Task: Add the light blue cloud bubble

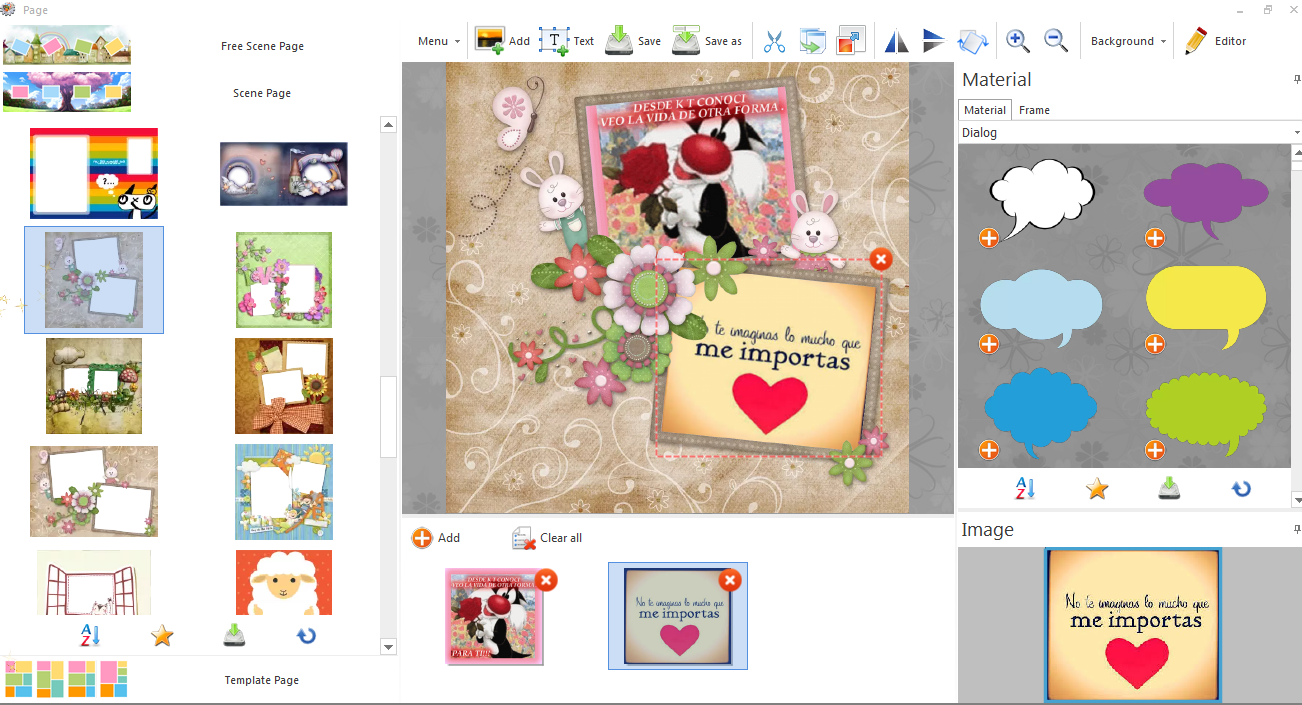Action: coord(989,344)
